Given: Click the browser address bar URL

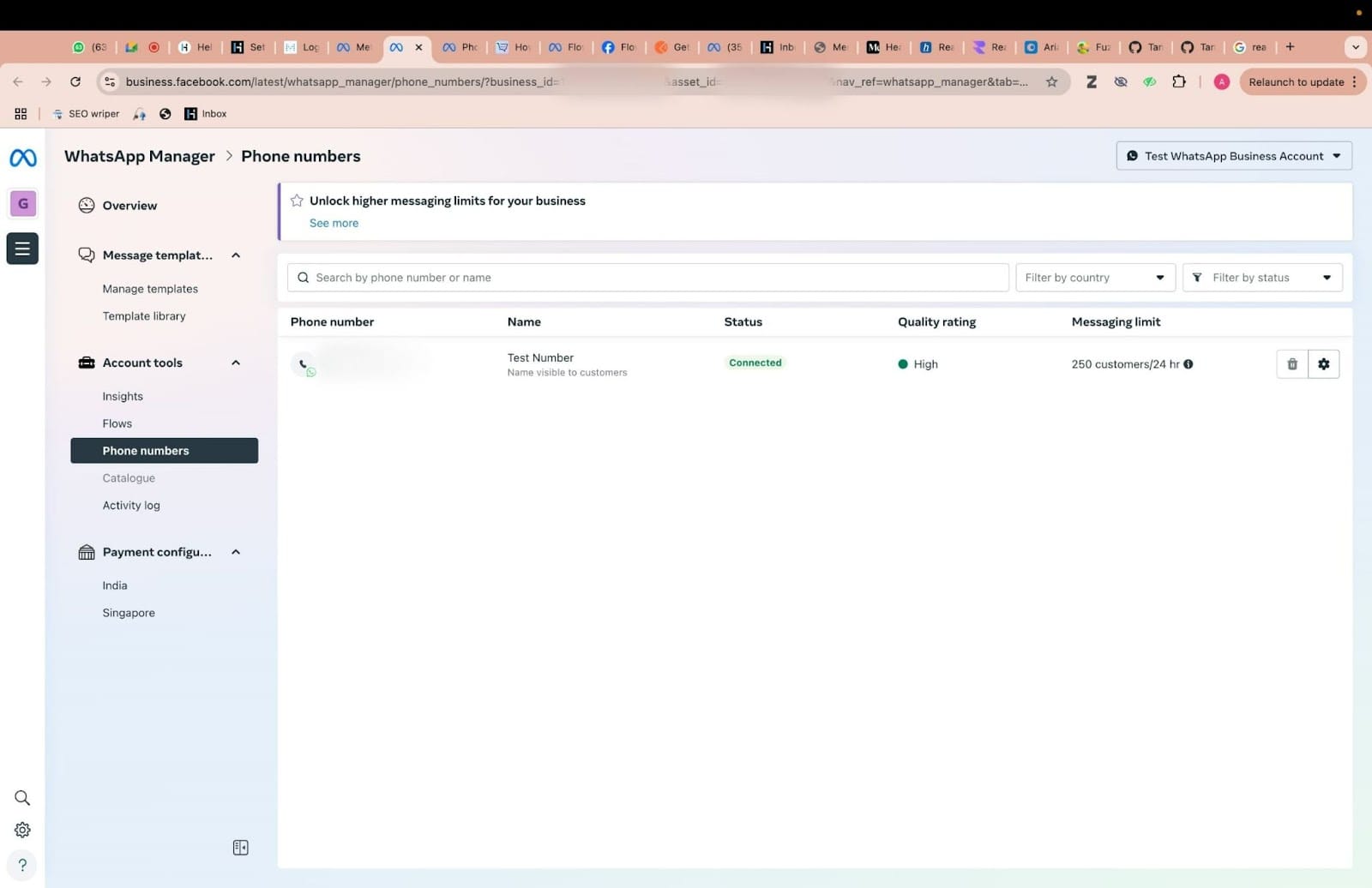Looking at the screenshot, I should point(576,82).
